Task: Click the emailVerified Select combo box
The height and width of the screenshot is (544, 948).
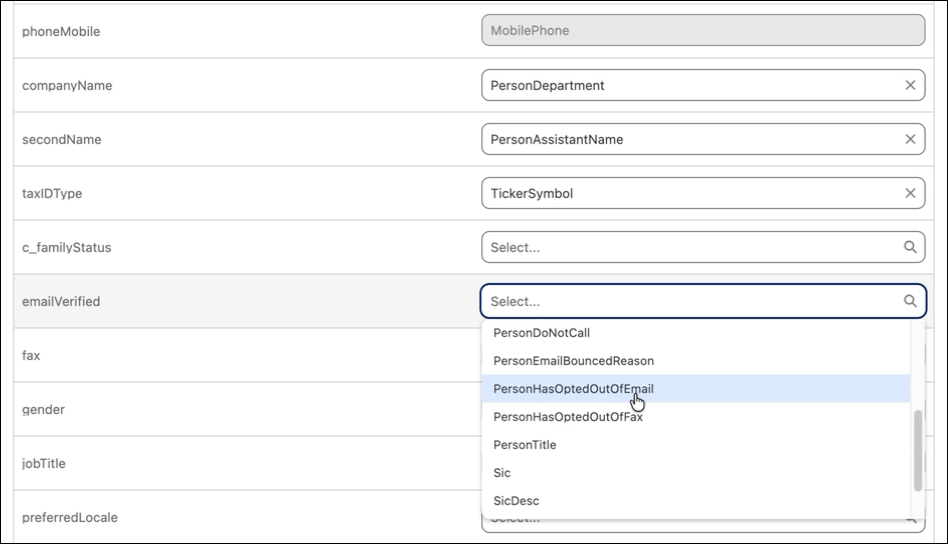Action: tap(703, 301)
